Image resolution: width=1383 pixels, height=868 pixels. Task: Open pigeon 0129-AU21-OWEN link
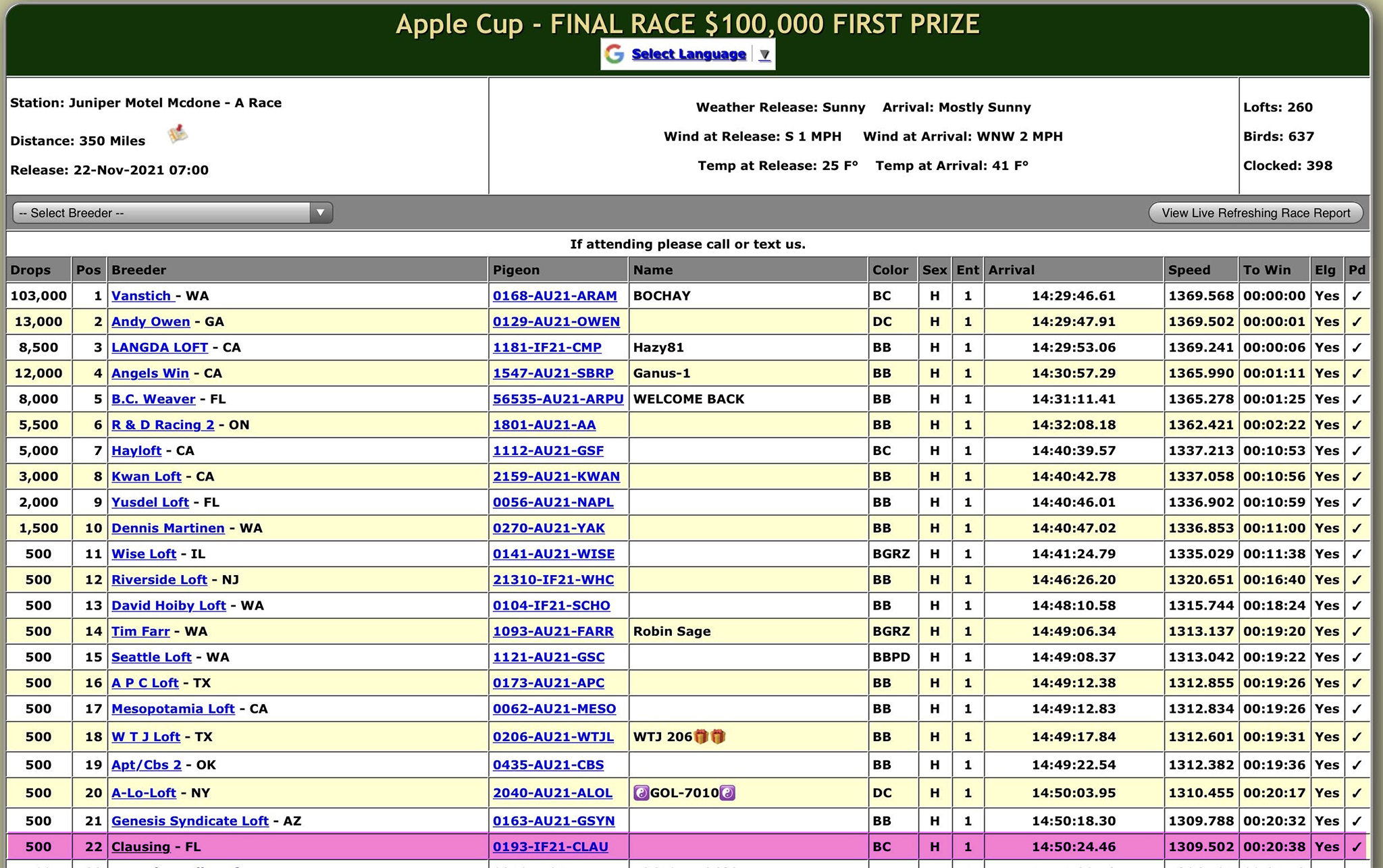point(556,321)
